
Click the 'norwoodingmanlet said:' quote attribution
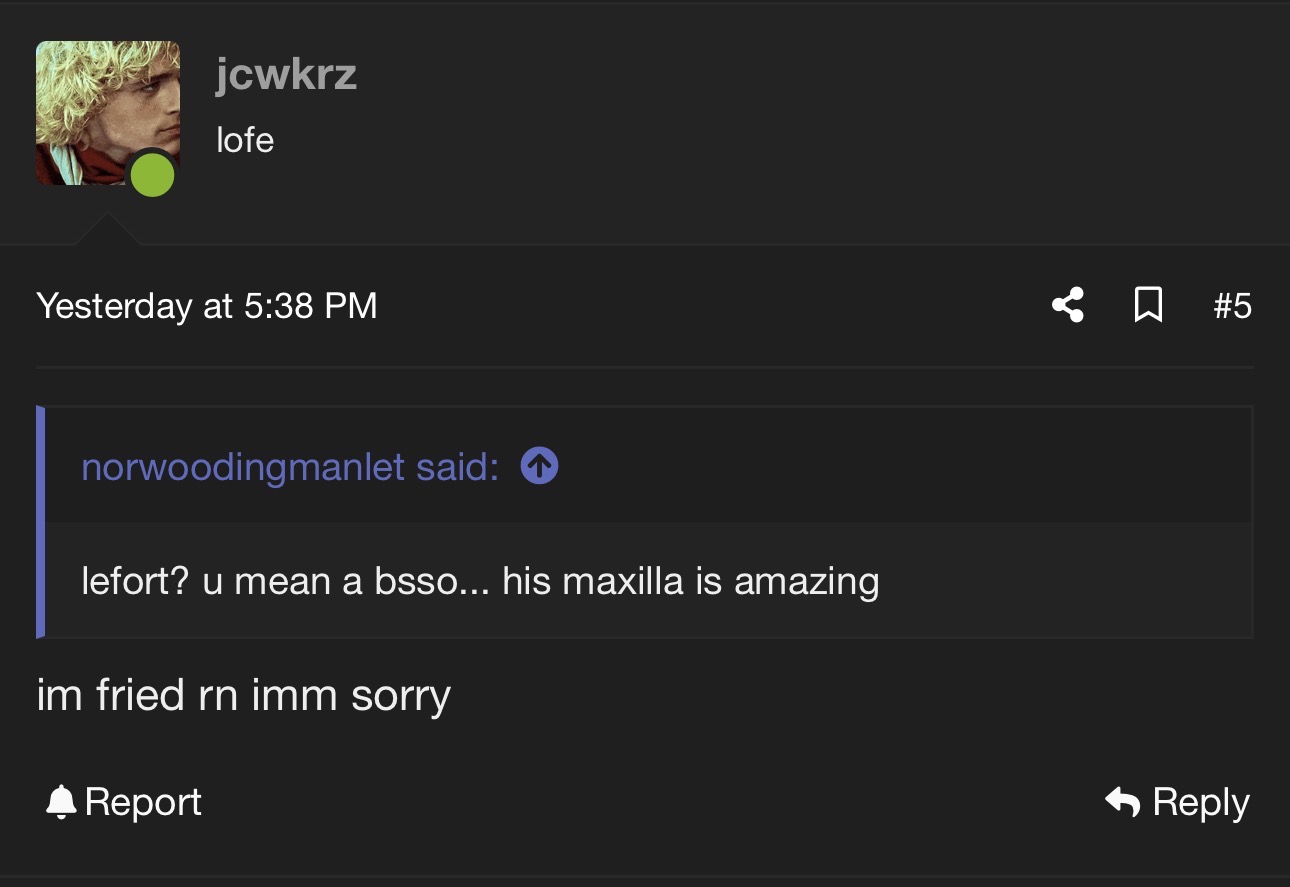[x=290, y=466]
